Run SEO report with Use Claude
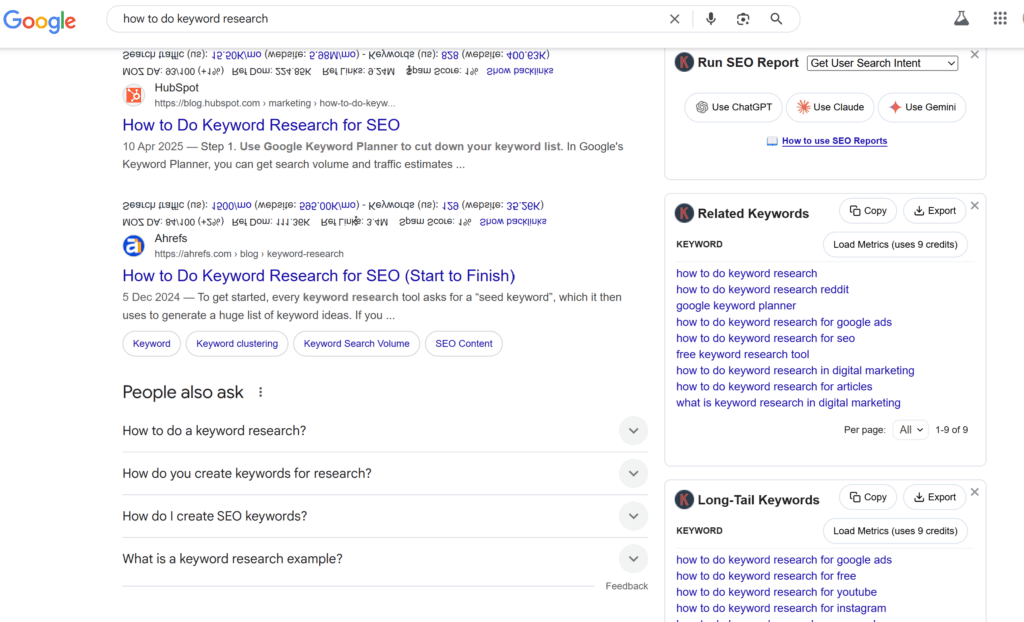Screen dimensions: 1024x622 pyautogui.click(x=830, y=107)
